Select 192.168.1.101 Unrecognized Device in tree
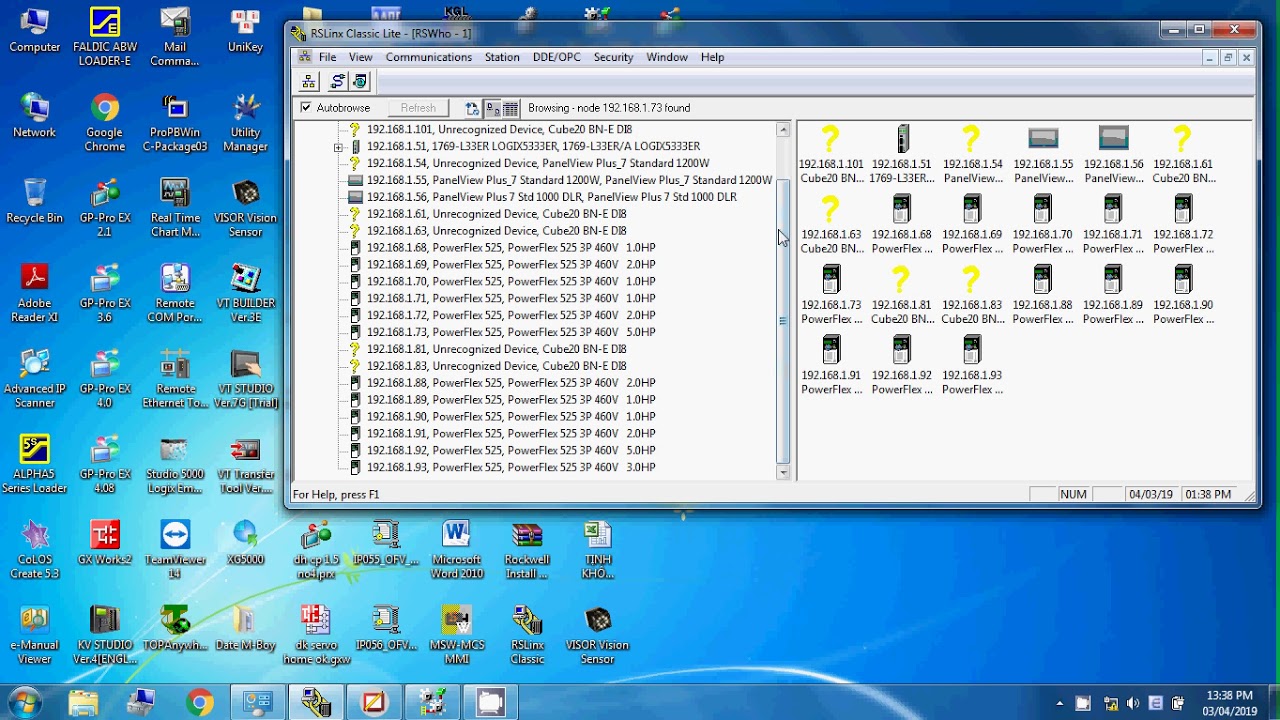This screenshot has height=720, width=1280. (x=499, y=129)
